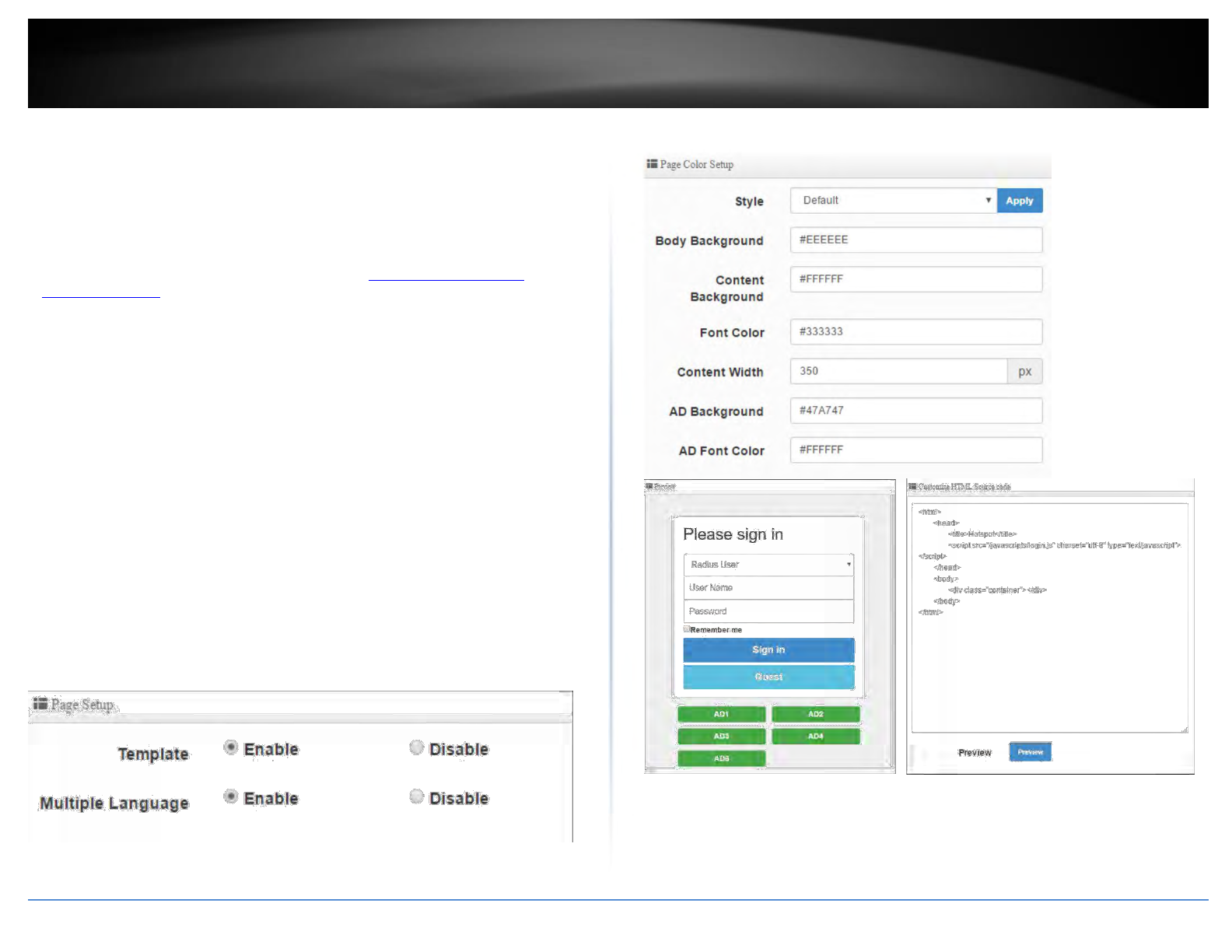This screenshot has height=952, width=1232.
Task: Click the User Name field
Action: 768,588
